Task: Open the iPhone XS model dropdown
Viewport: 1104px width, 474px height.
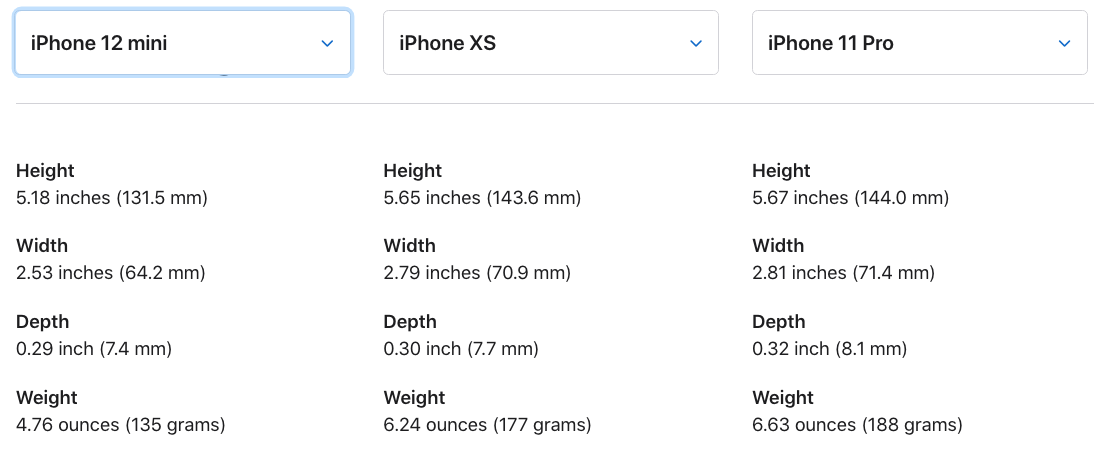Action: point(550,43)
